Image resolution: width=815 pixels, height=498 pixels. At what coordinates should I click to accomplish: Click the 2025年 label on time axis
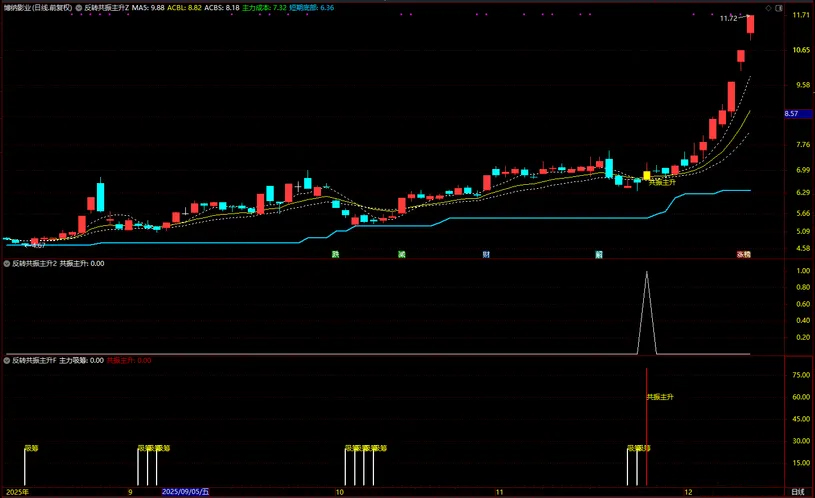(18, 492)
